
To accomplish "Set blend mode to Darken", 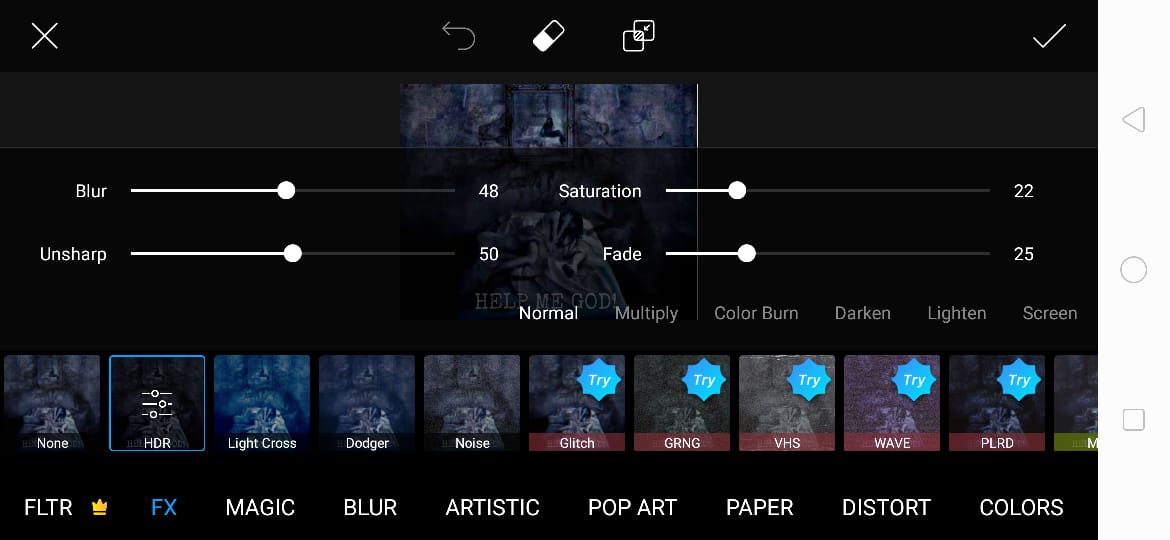I will tap(863, 313).
